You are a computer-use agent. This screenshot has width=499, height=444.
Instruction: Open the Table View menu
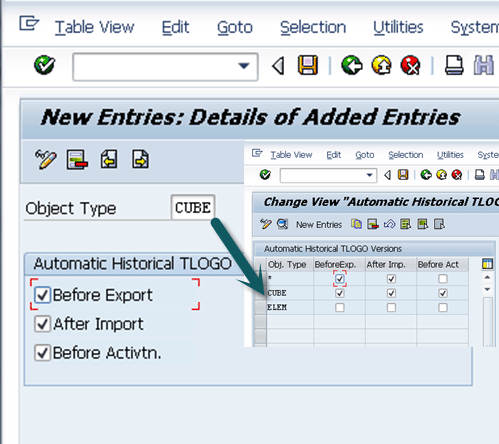(94, 27)
